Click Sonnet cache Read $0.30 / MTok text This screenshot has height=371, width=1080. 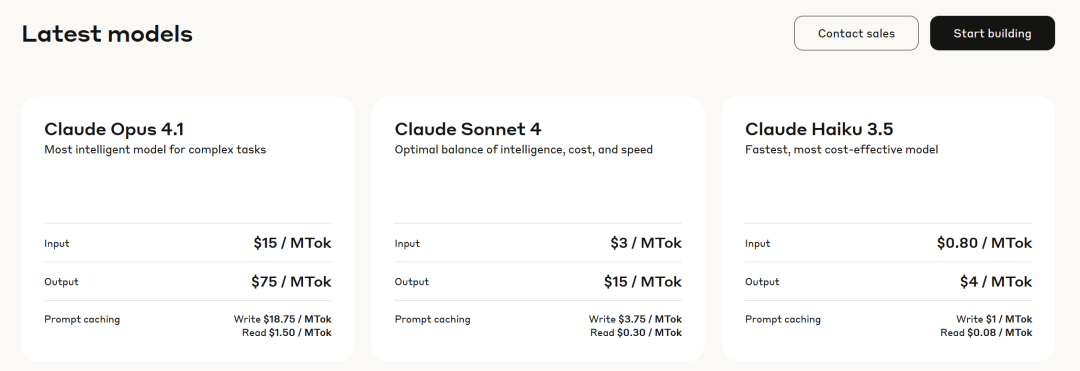click(x=636, y=332)
